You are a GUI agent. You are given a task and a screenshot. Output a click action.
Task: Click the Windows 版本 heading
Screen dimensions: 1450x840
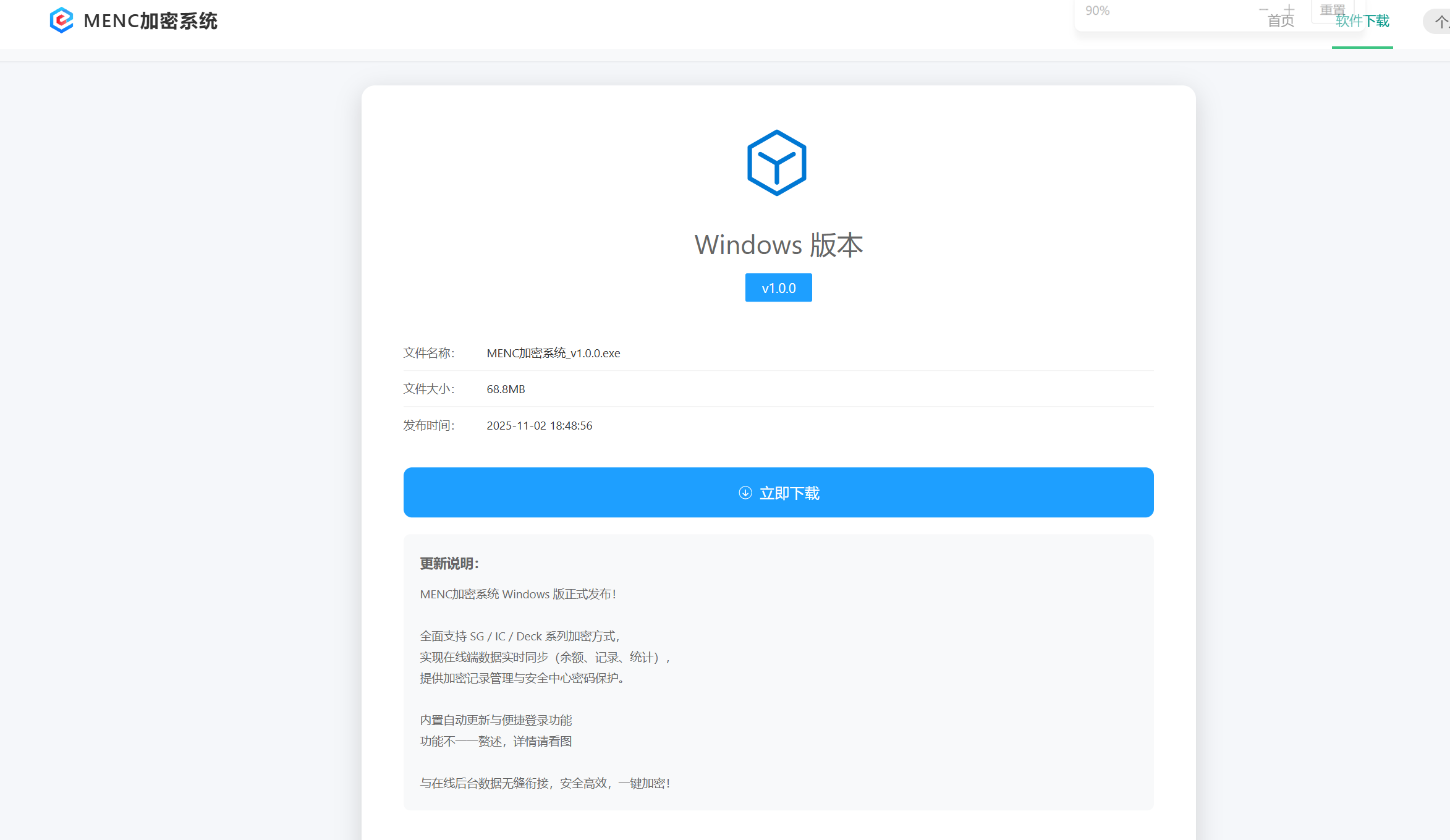[x=778, y=245]
